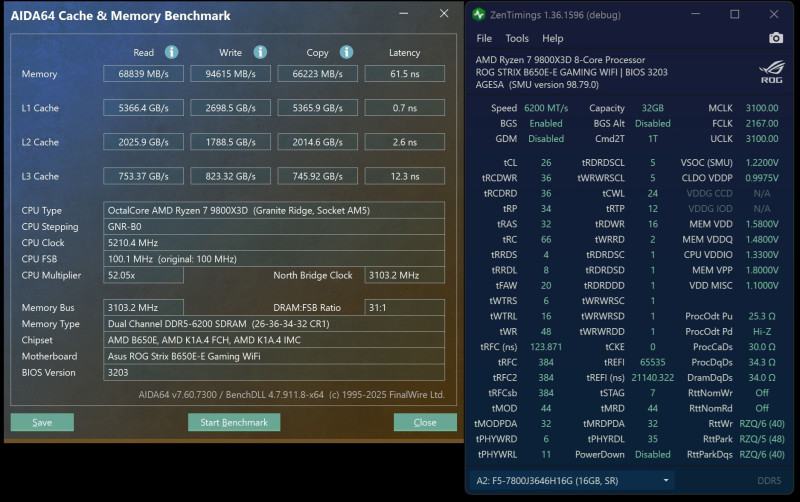Viewport: 800px width, 502px height.
Task: Click the tCL value 26
Action: [x=546, y=163]
